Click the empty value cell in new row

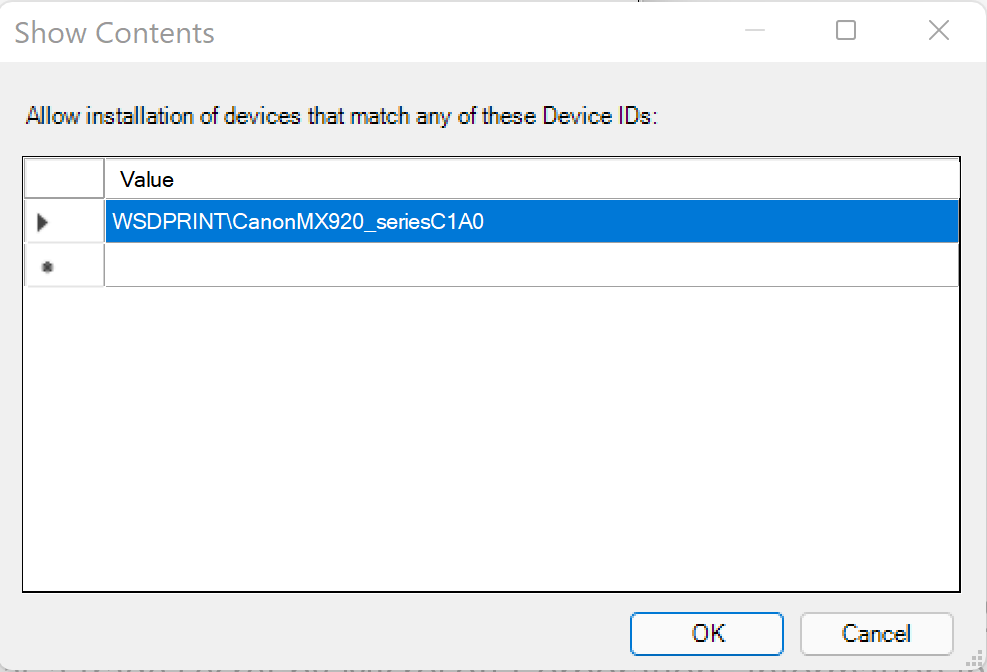(x=530, y=266)
